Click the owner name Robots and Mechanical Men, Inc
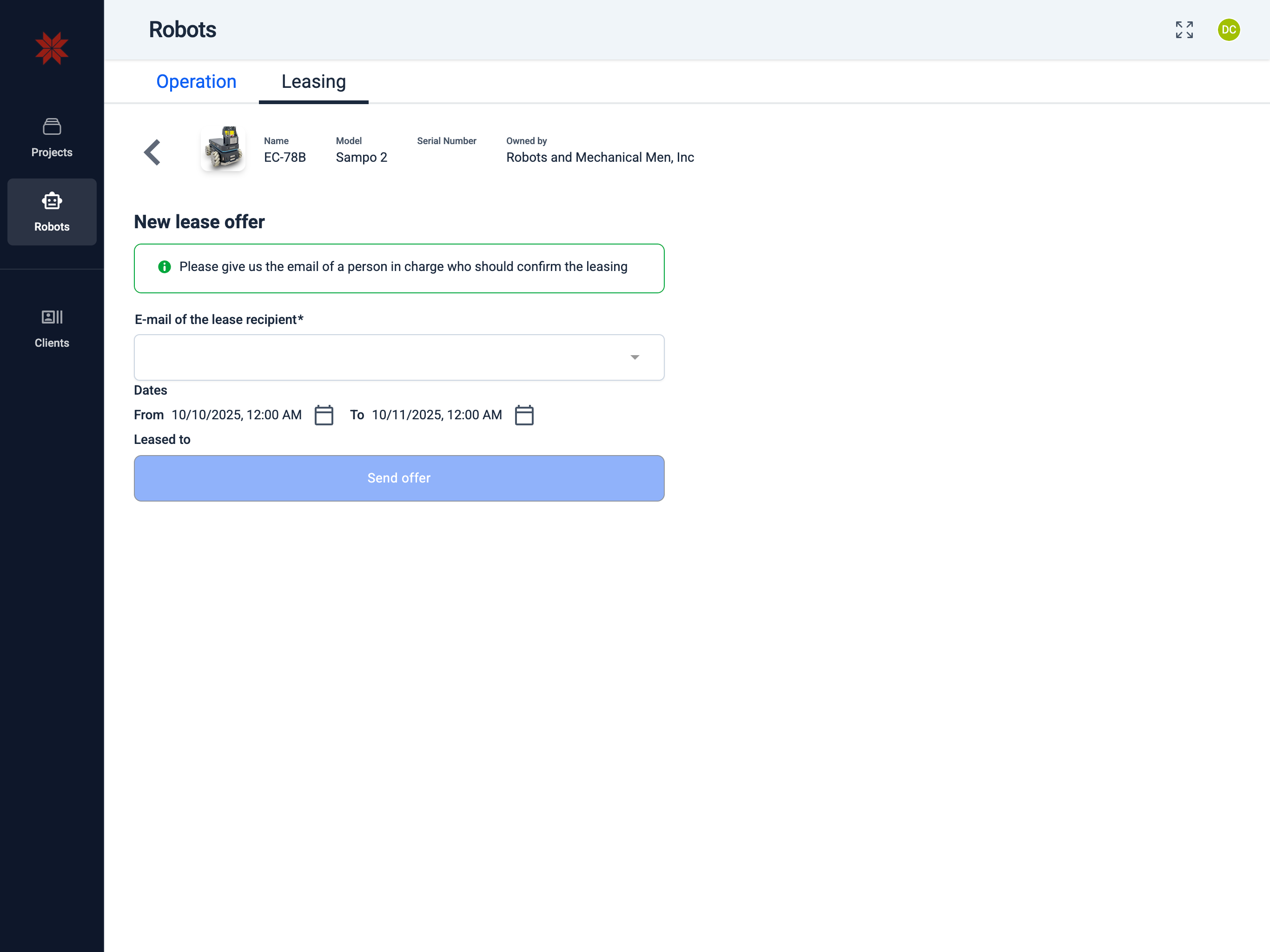 point(599,157)
